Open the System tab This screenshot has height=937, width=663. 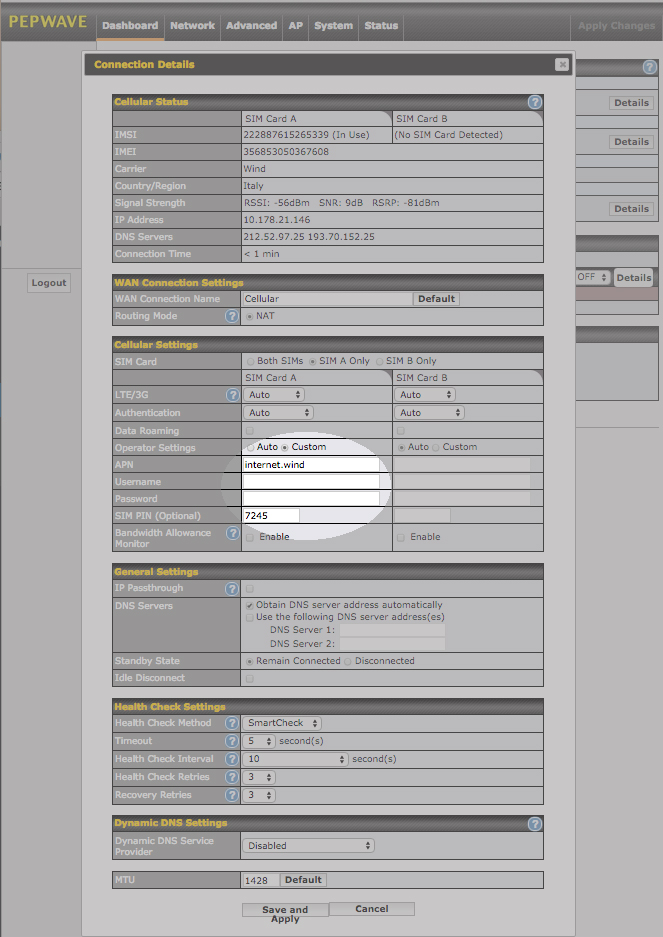click(x=333, y=26)
